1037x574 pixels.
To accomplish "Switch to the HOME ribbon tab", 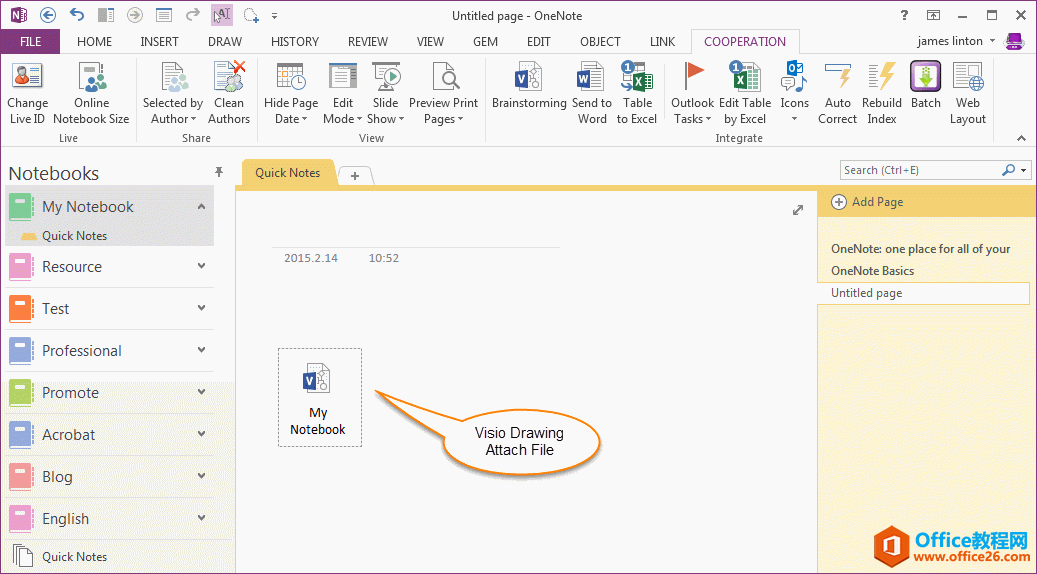I will [x=95, y=42].
